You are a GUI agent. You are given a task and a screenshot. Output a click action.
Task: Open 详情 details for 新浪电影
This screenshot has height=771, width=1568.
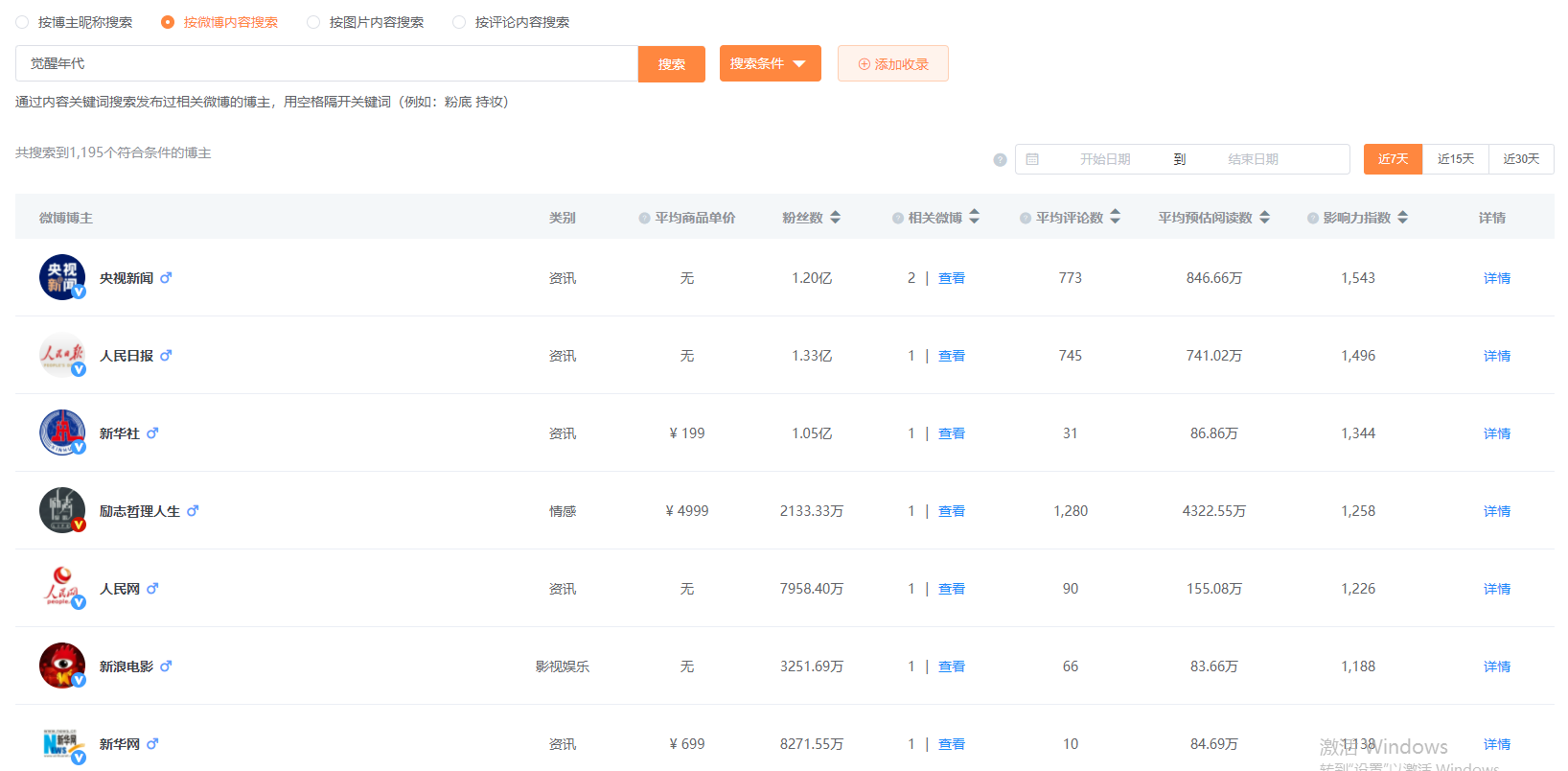[x=1497, y=666]
